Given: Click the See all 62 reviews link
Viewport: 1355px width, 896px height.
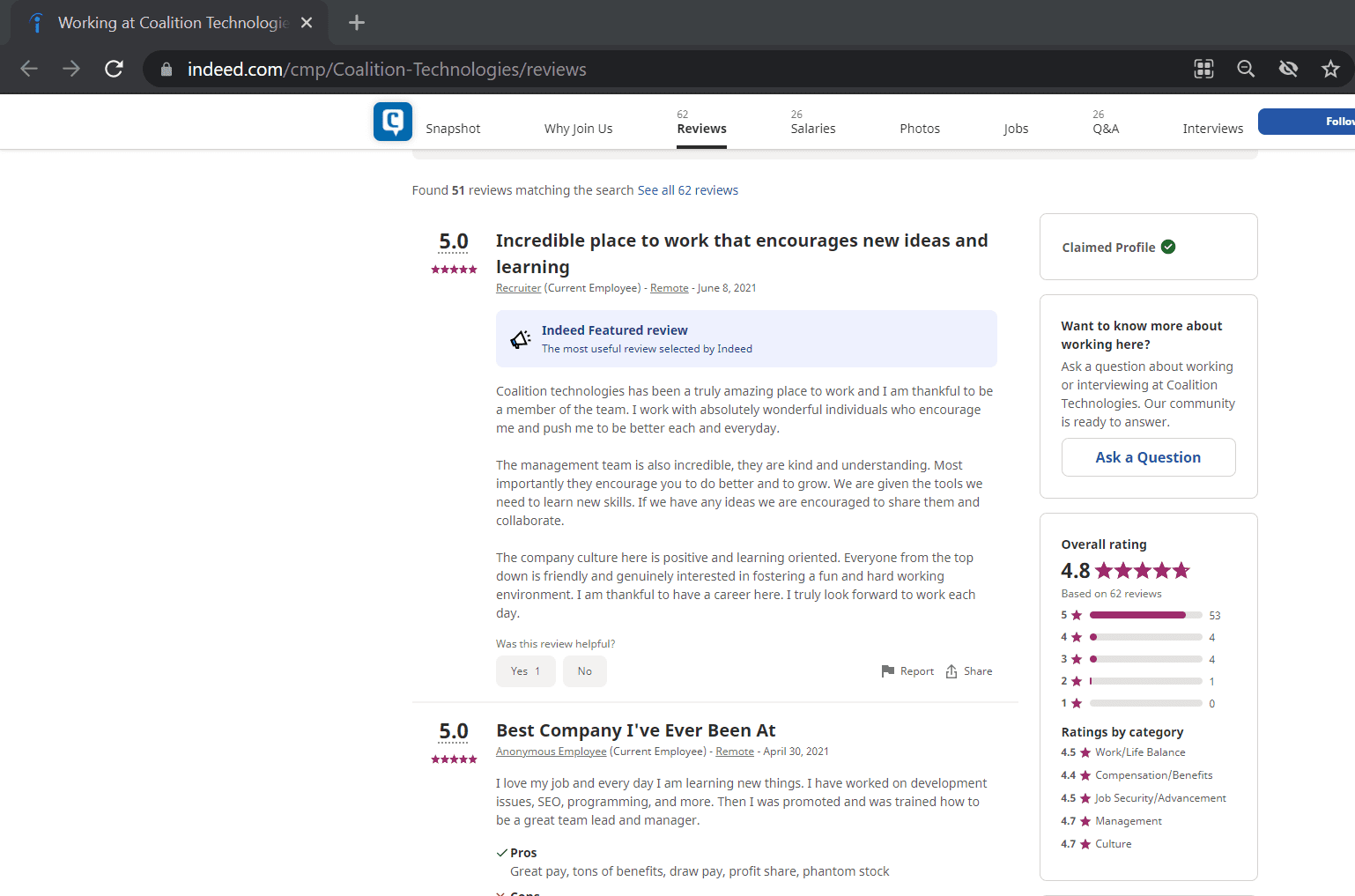Looking at the screenshot, I should pyautogui.click(x=687, y=190).
